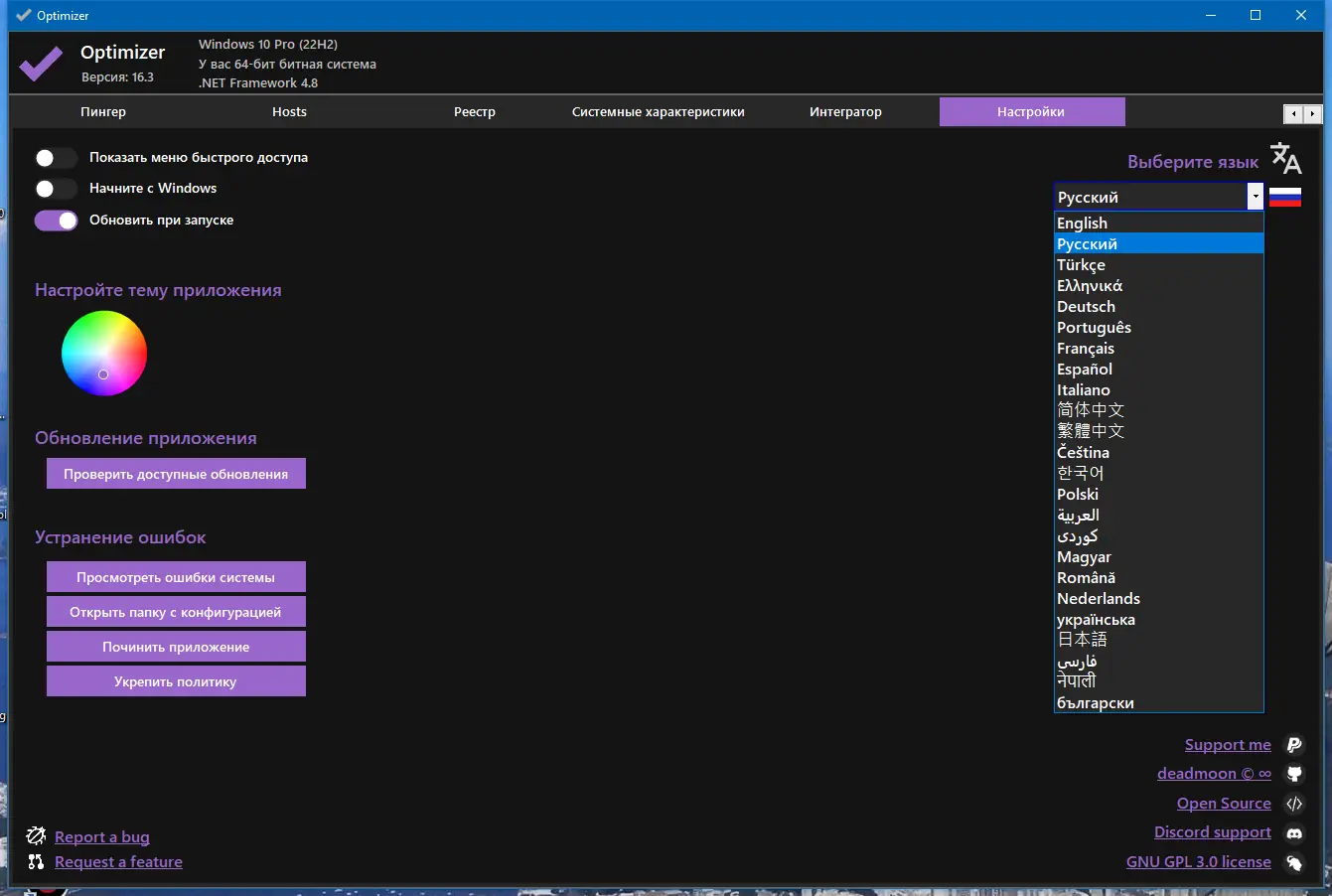Click the bug icon beside Report a bug
Image resolution: width=1332 pixels, height=896 pixels.
pos(37,835)
